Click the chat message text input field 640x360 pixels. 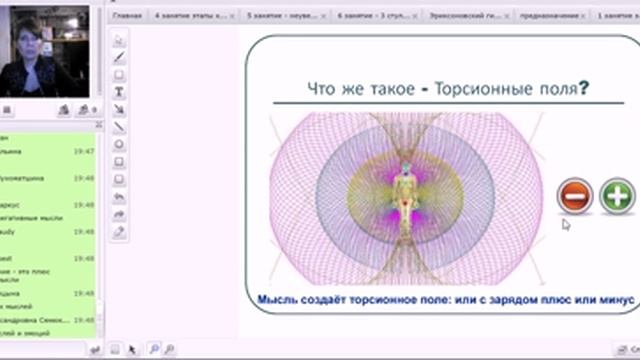(x=42, y=350)
